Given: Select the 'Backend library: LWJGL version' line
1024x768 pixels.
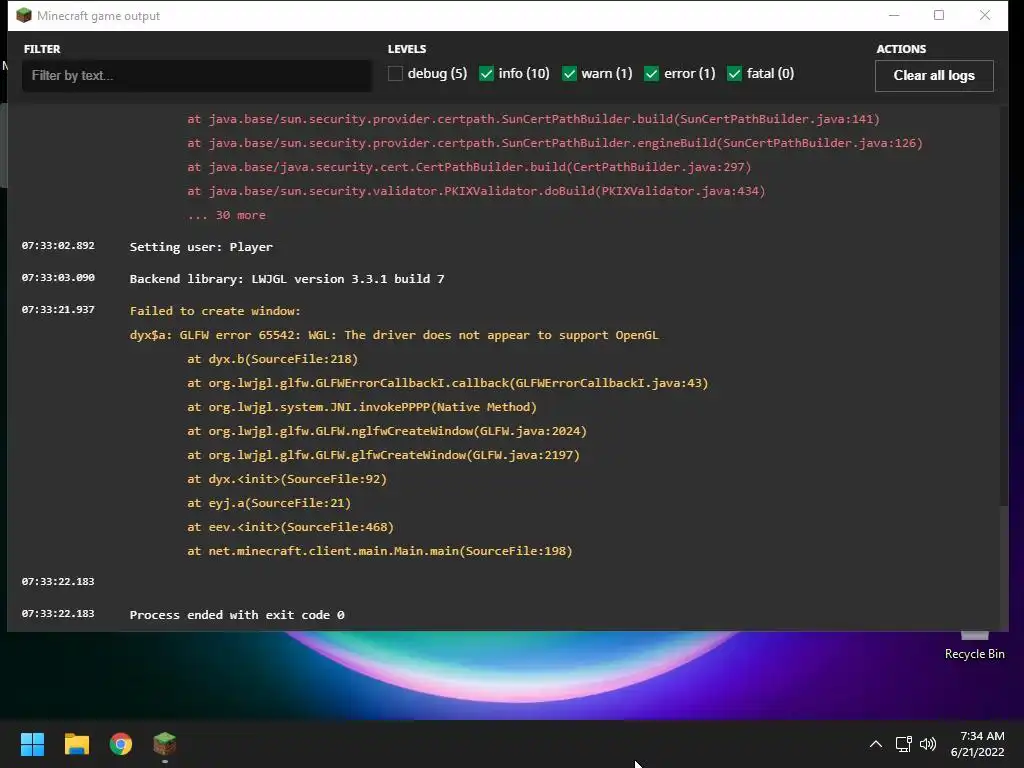Looking at the screenshot, I should click(287, 279).
